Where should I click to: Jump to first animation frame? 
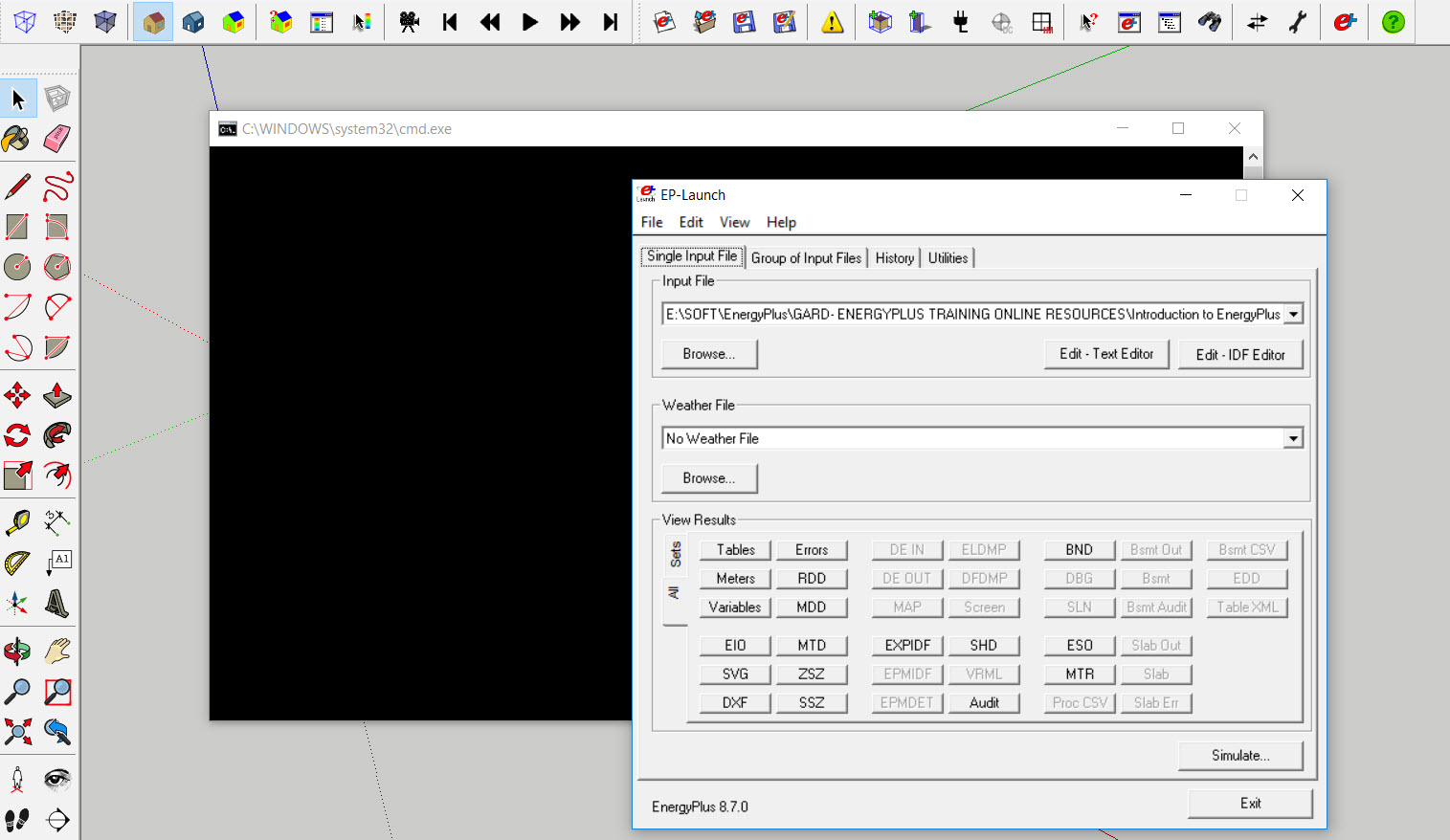click(450, 21)
